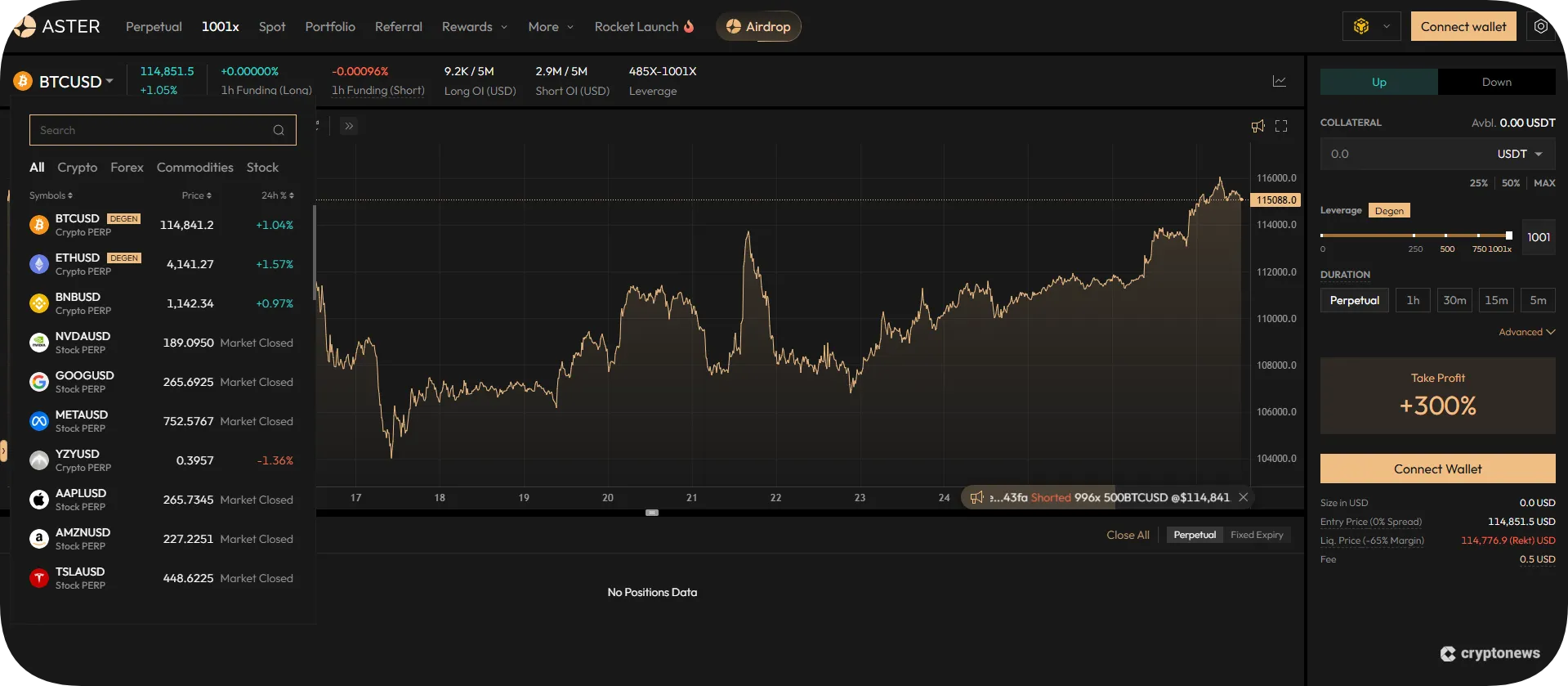Open the chart indicators icon in header
This screenshot has height=686, width=1568.
click(x=1280, y=81)
